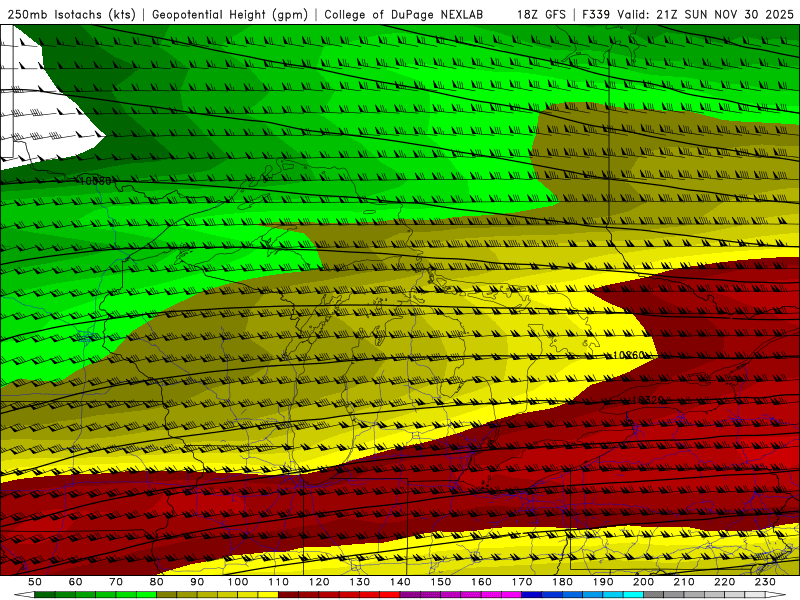Select the dark red swatch below 110
Screen dimensions: 800x600
288,595
